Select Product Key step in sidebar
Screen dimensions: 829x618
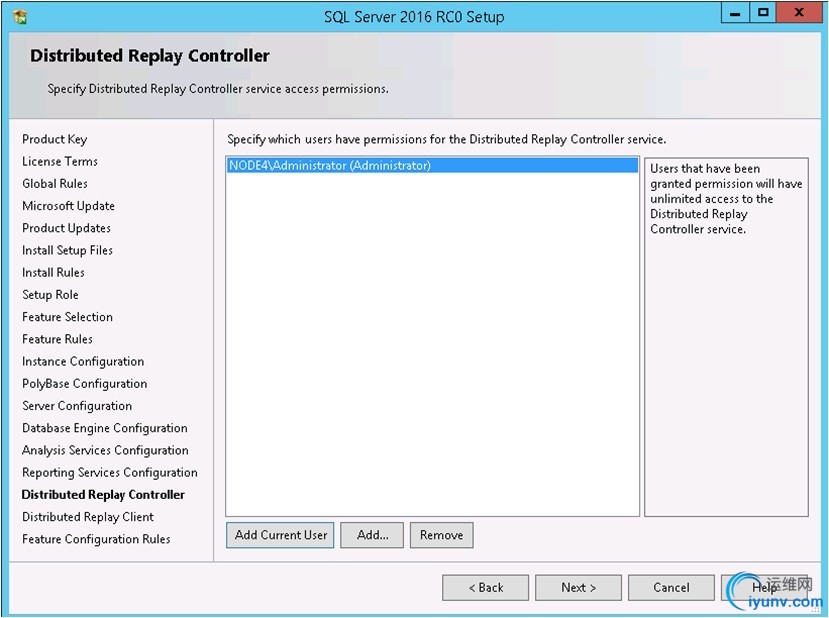[54, 139]
